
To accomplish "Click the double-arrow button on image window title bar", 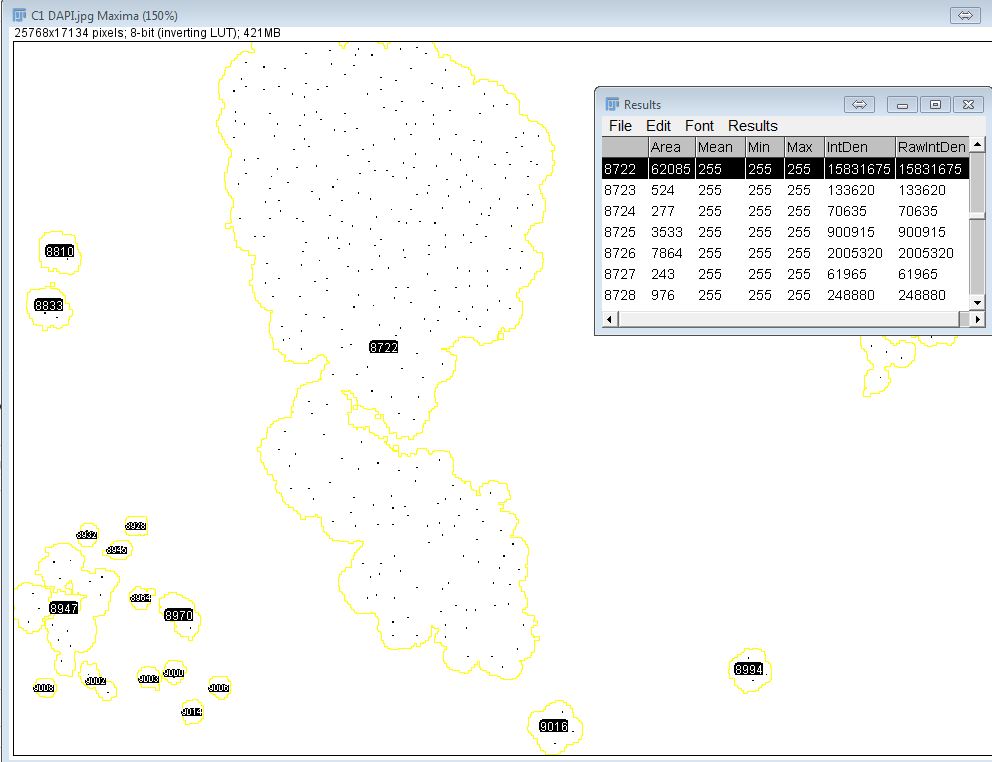I will pos(964,15).
